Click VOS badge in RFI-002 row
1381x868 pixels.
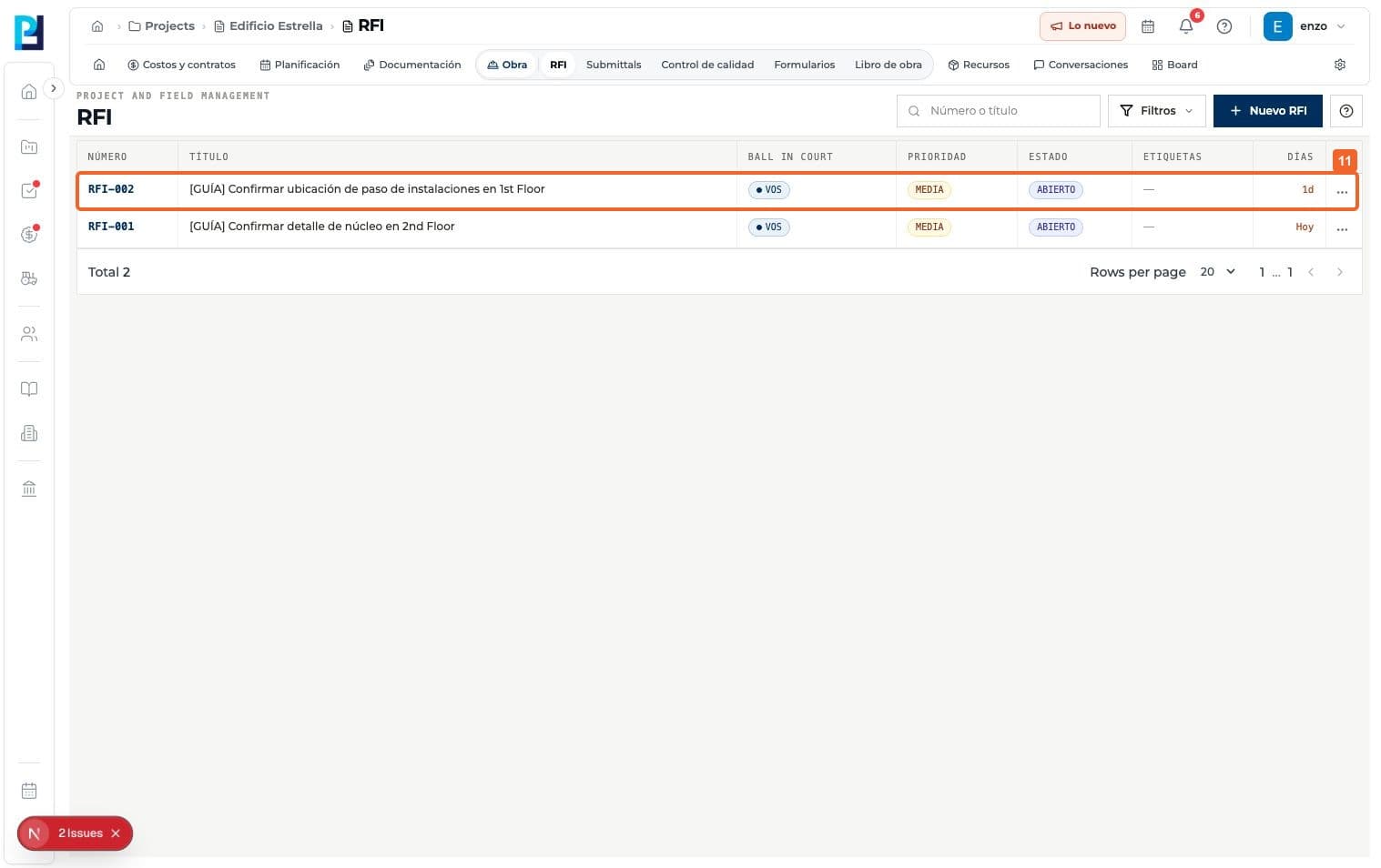768,190
